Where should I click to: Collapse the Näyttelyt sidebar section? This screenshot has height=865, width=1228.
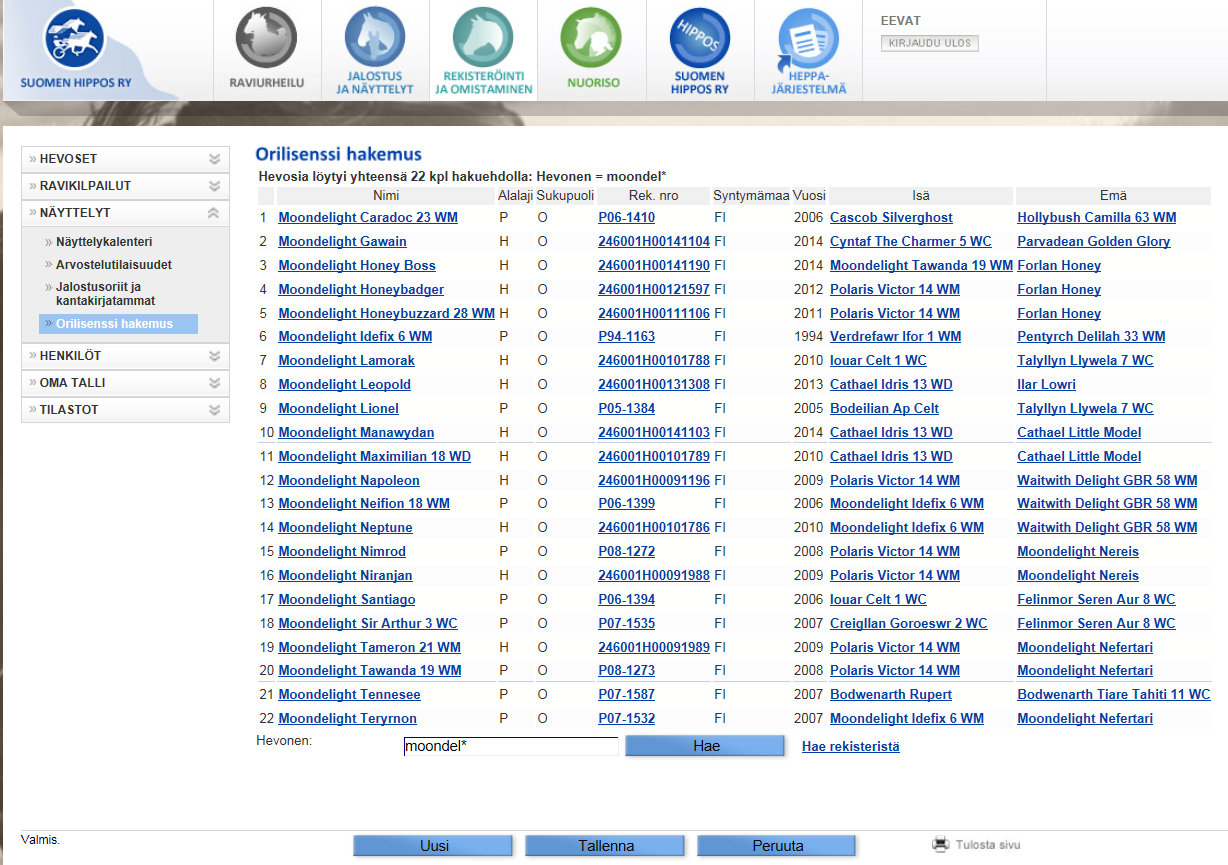point(125,213)
